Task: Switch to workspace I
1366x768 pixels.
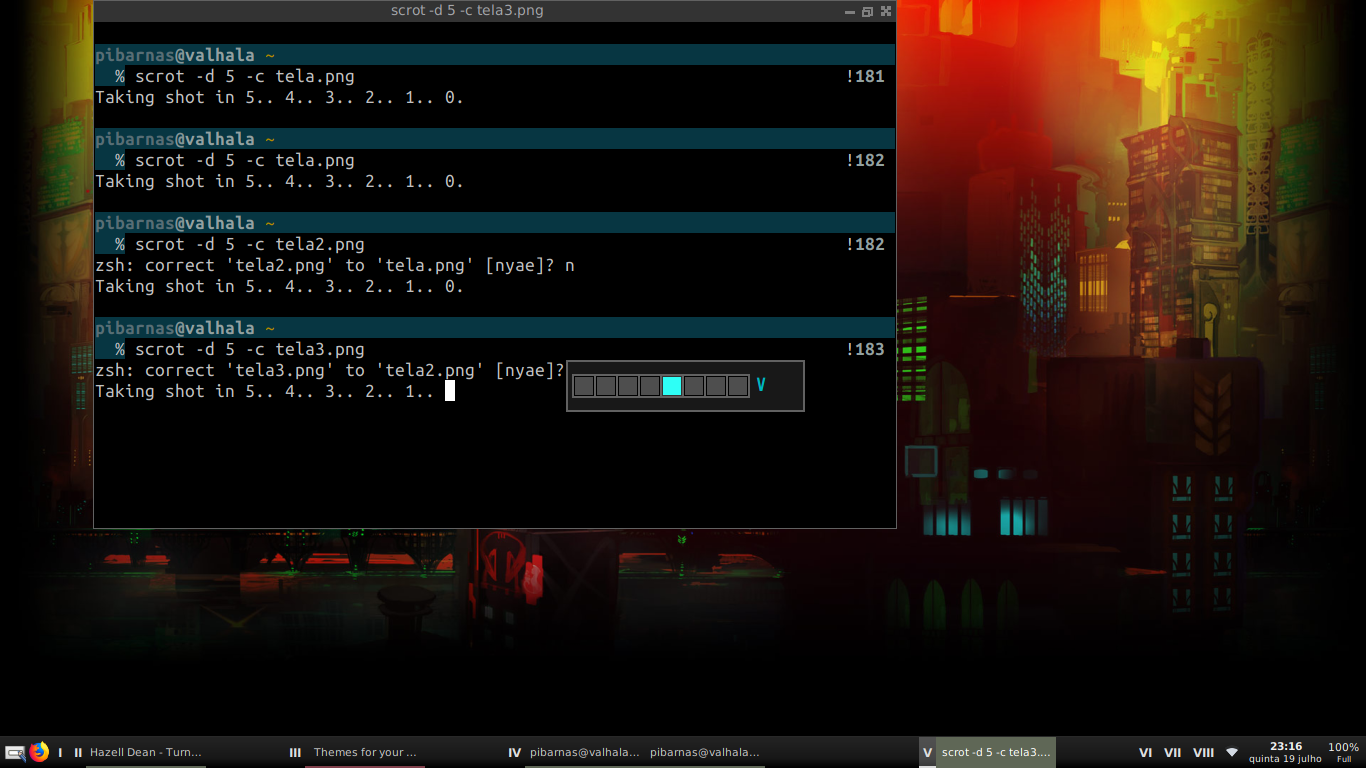Action: pyautogui.click(x=60, y=753)
